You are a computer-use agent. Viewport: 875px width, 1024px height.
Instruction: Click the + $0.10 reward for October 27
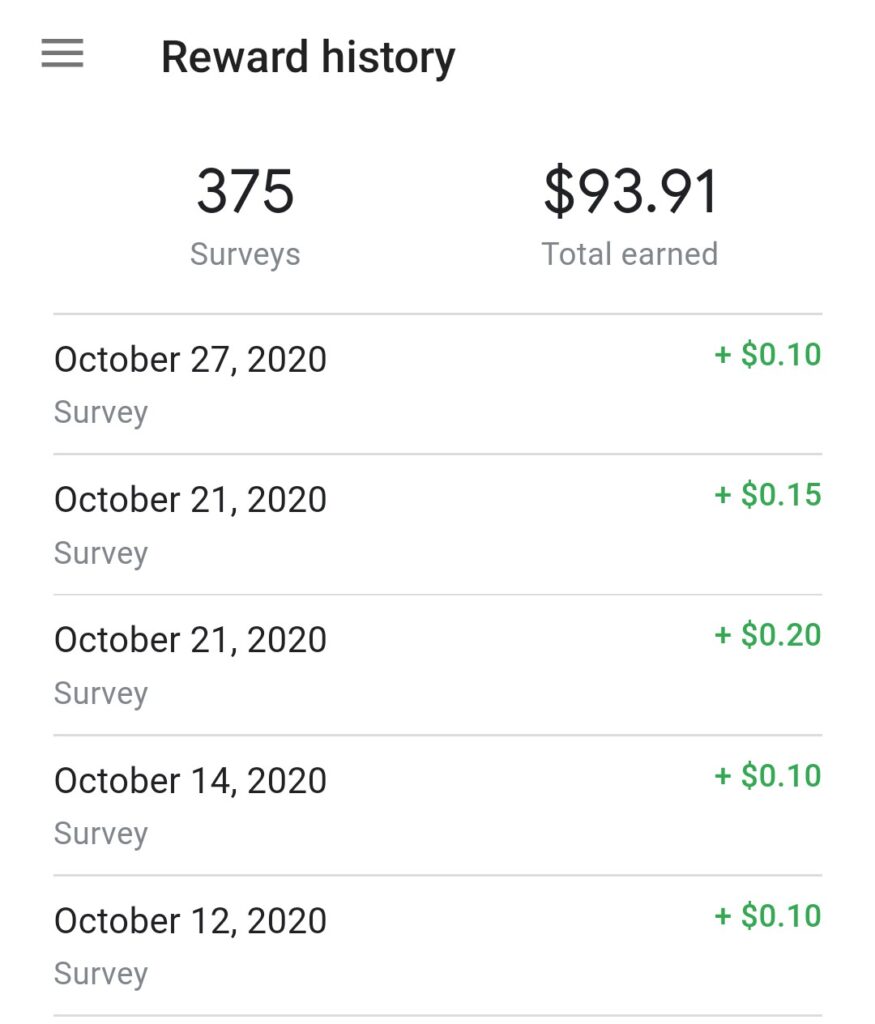pyautogui.click(x=768, y=355)
